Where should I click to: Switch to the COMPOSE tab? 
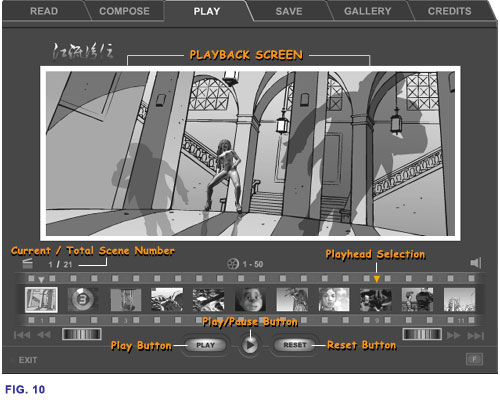point(124,11)
